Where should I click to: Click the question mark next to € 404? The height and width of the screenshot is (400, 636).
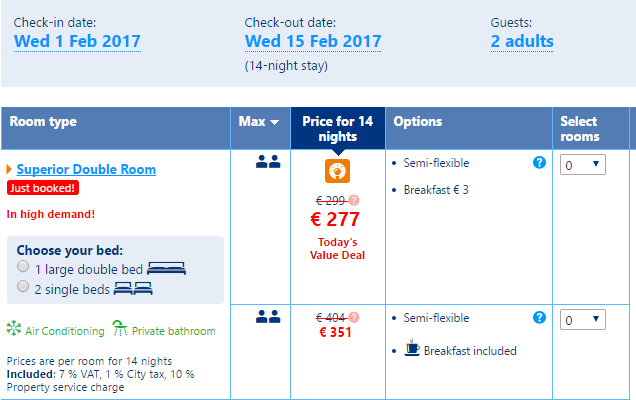point(353,317)
